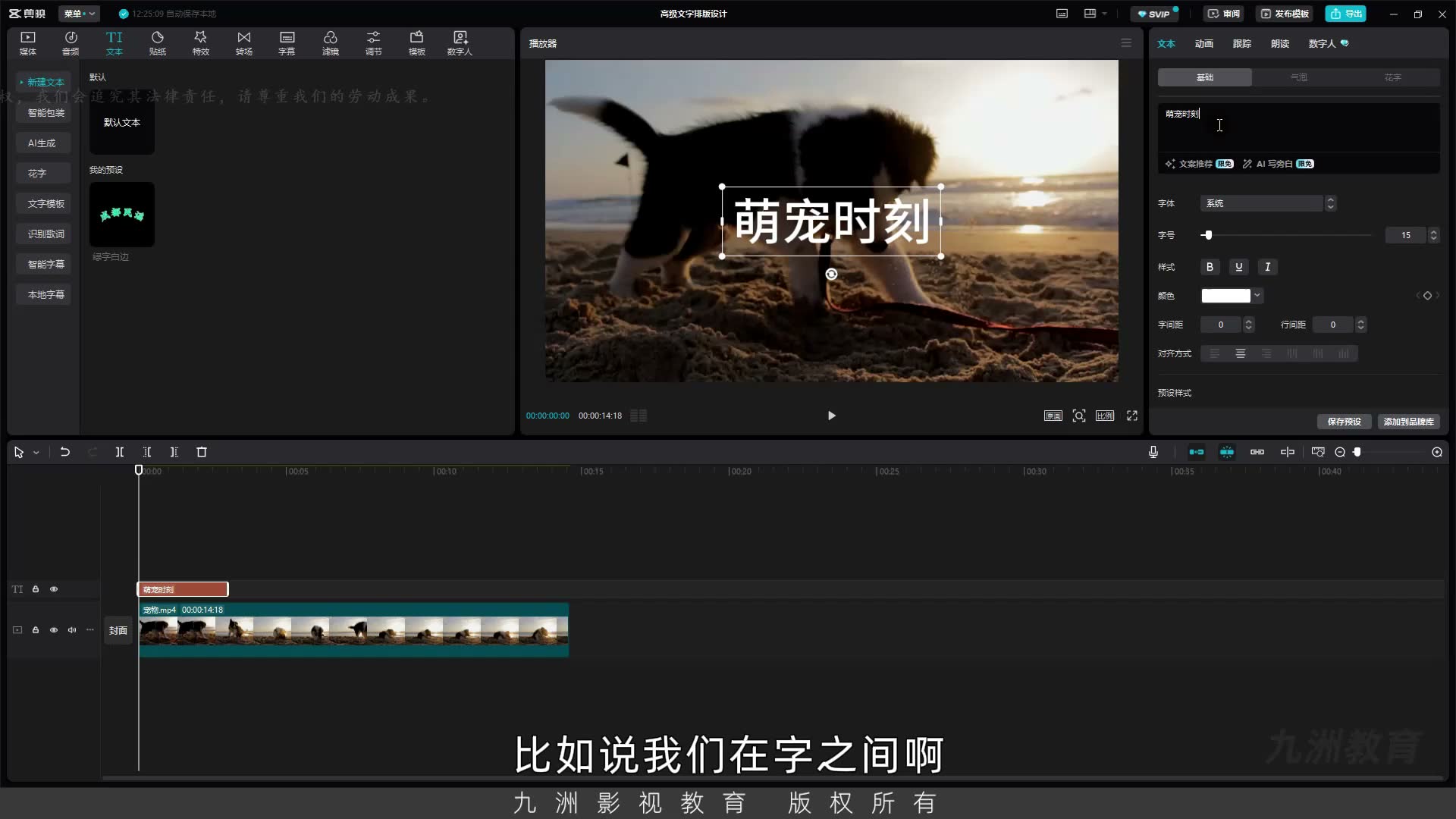Click the 审阅 review button
This screenshot has height=819, width=1456.
coord(1224,14)
